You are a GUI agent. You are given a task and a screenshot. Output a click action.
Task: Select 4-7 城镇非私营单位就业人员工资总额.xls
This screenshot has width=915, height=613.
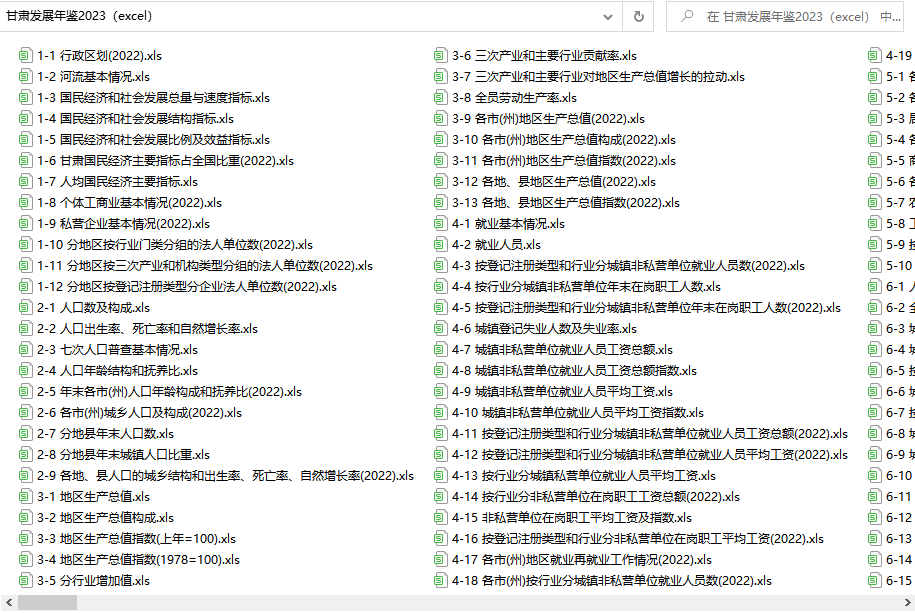coord(563,350)
